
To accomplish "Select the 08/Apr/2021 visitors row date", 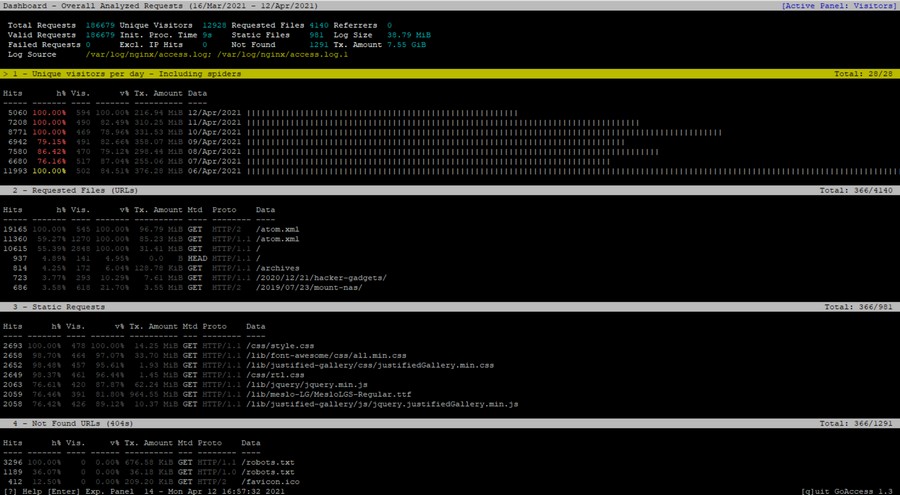I will (214, 152).
